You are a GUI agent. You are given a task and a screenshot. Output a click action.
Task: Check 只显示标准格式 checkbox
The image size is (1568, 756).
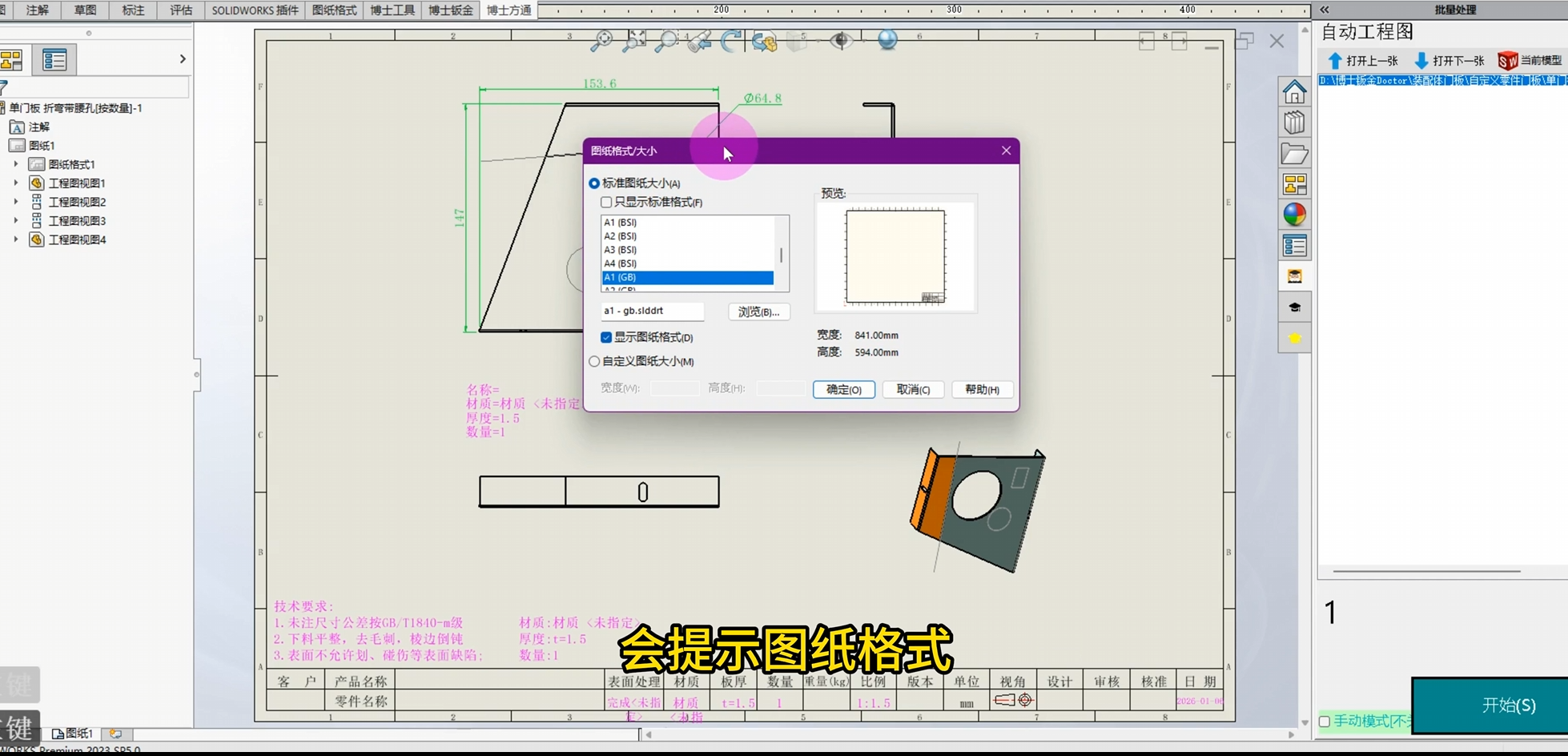pyautogui.click(x=606, y=203)
